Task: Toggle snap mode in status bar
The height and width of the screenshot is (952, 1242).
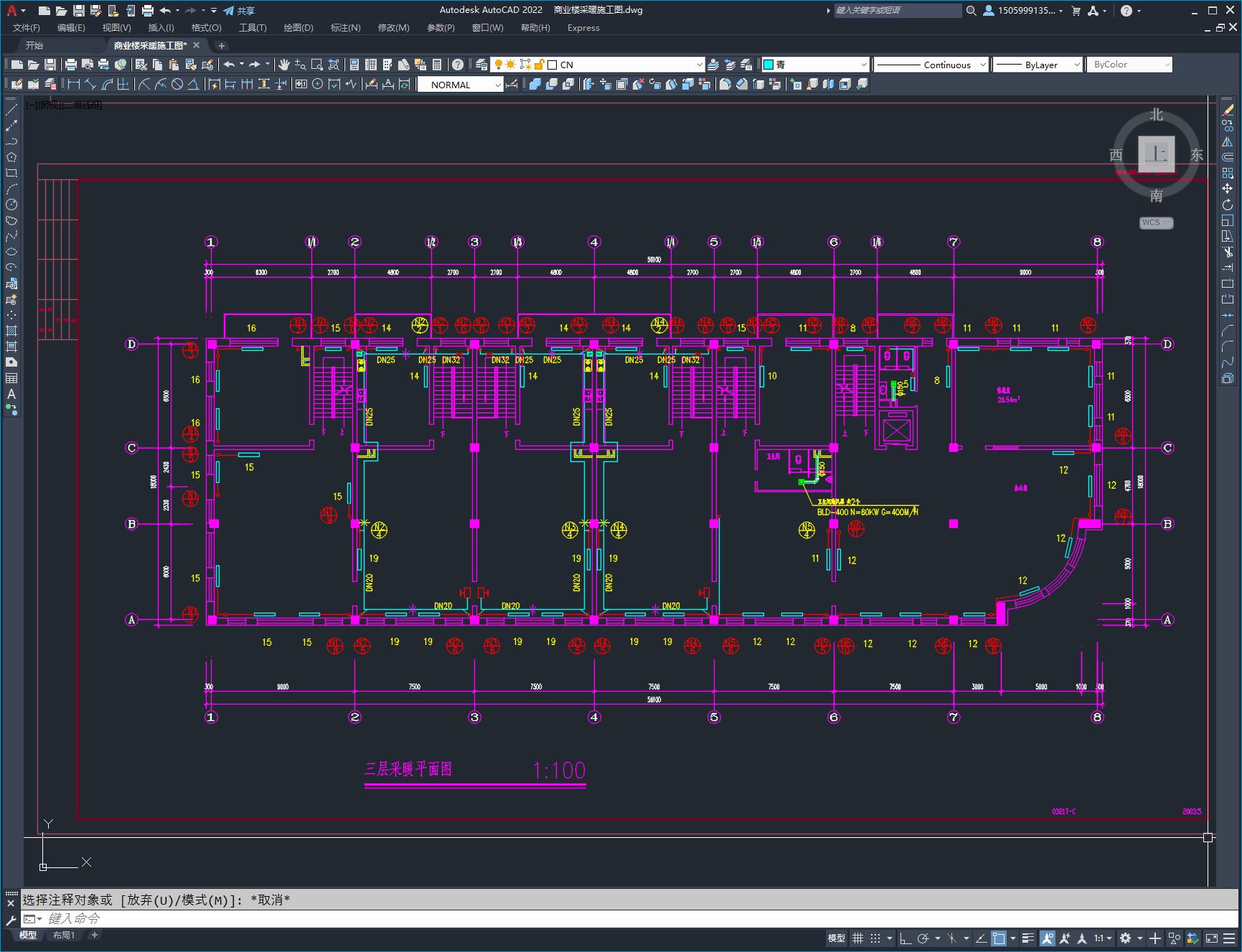Action: click(x=875, y=938)
